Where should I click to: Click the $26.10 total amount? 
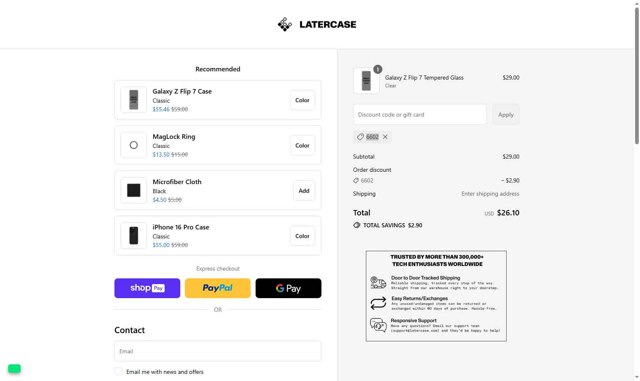(x=508, y=213)
